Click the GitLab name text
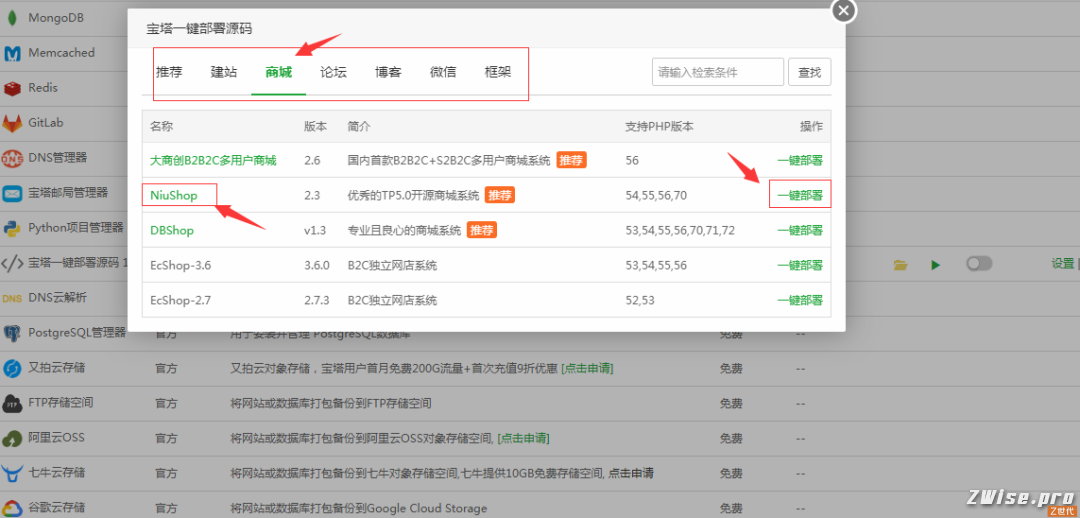 pos(45,123)
